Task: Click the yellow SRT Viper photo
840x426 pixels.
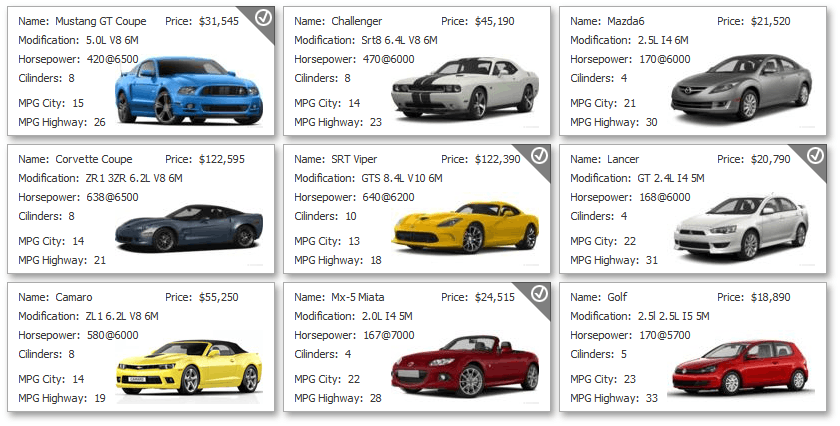Action: point(465,227)
